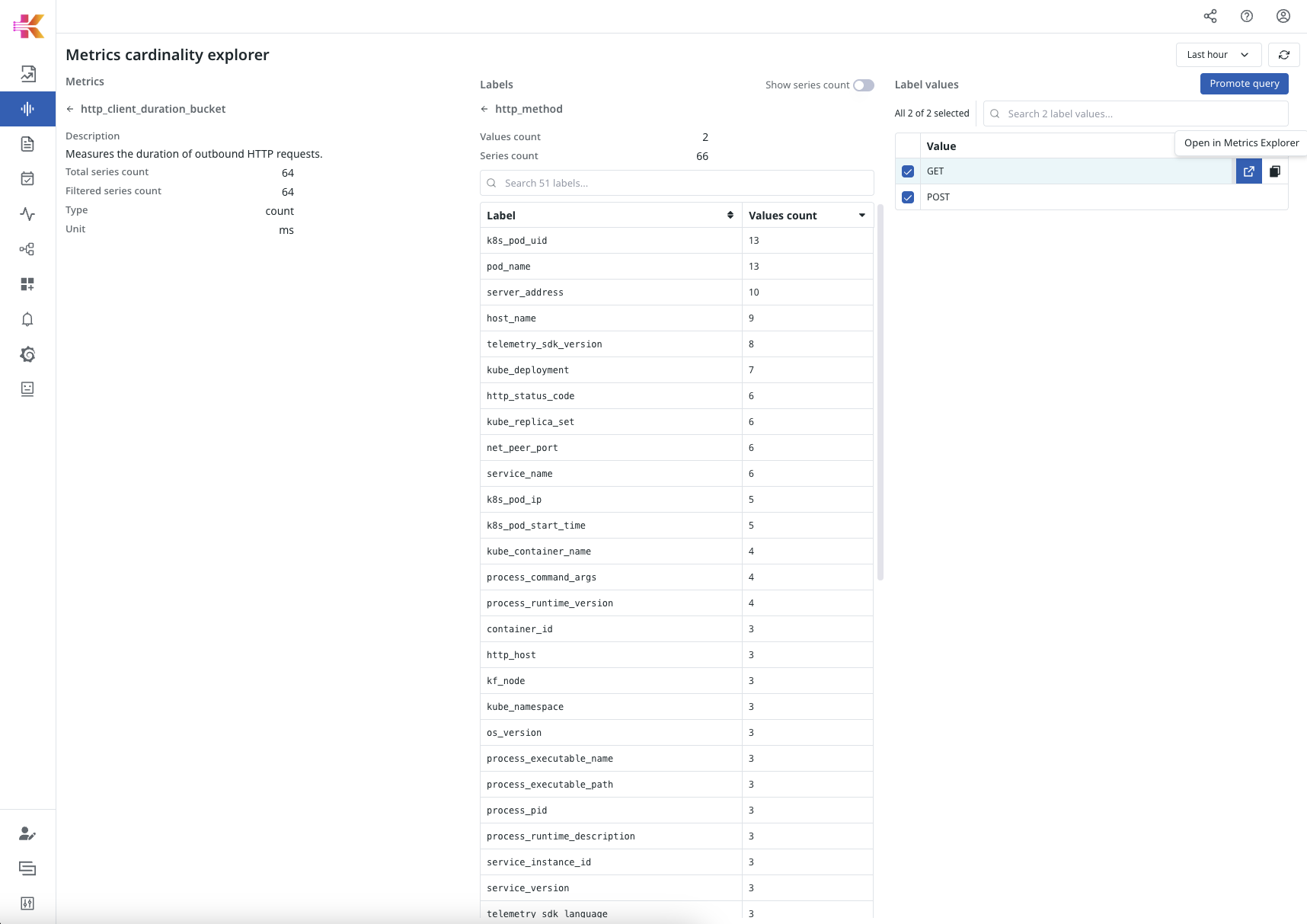The image size is (1307, 924).
Task: Open the Logs document icon in the sidebar
Action: pyautogui.click(x=27, y=143)
